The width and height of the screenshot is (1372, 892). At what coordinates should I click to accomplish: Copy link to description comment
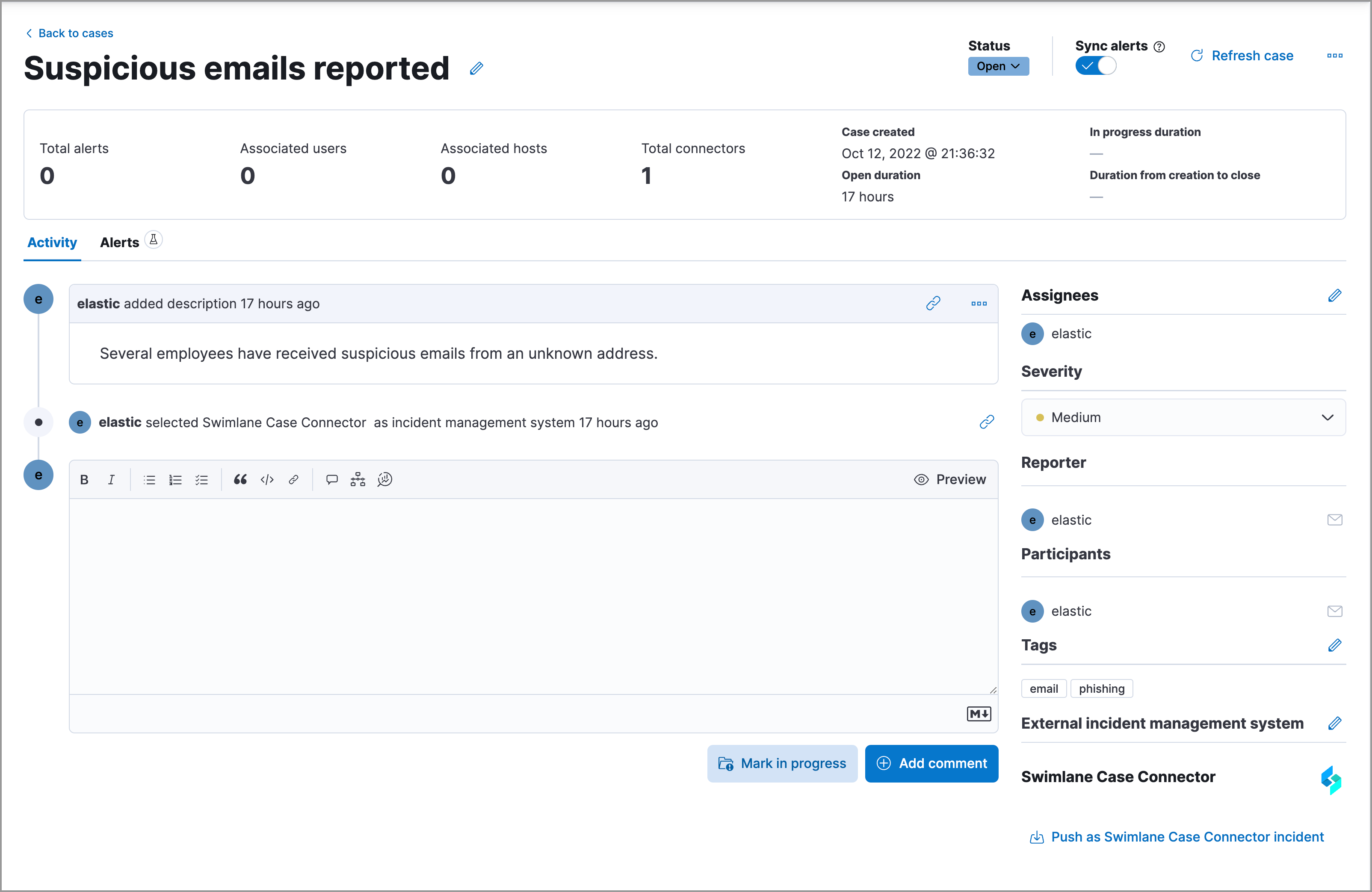933,303
